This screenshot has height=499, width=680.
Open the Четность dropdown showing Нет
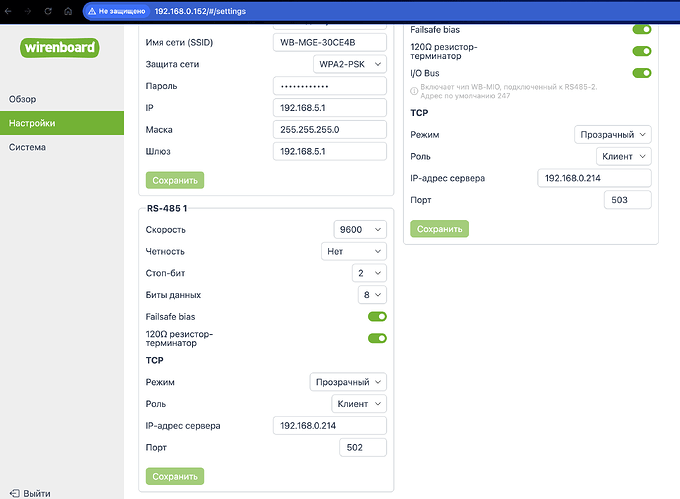pyautogui.click(x=354, y=251)
